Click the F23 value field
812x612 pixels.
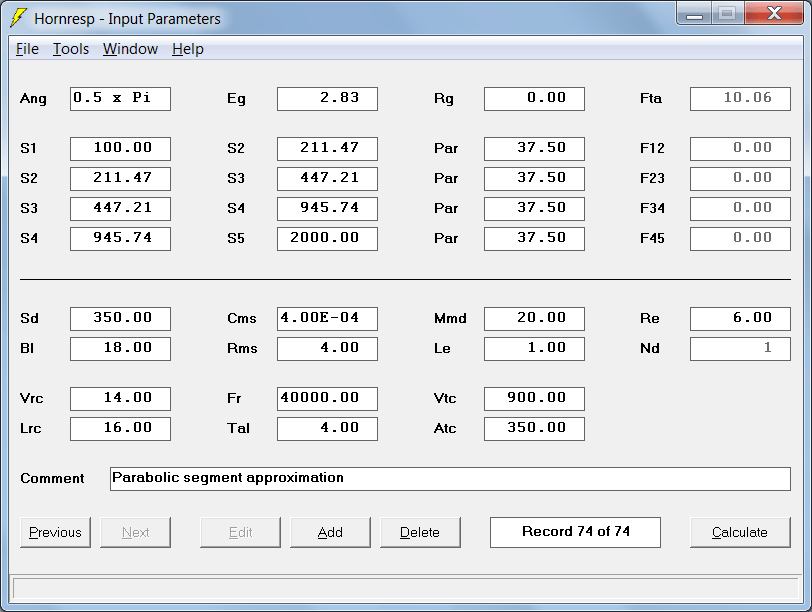click(x=741, y=179)
